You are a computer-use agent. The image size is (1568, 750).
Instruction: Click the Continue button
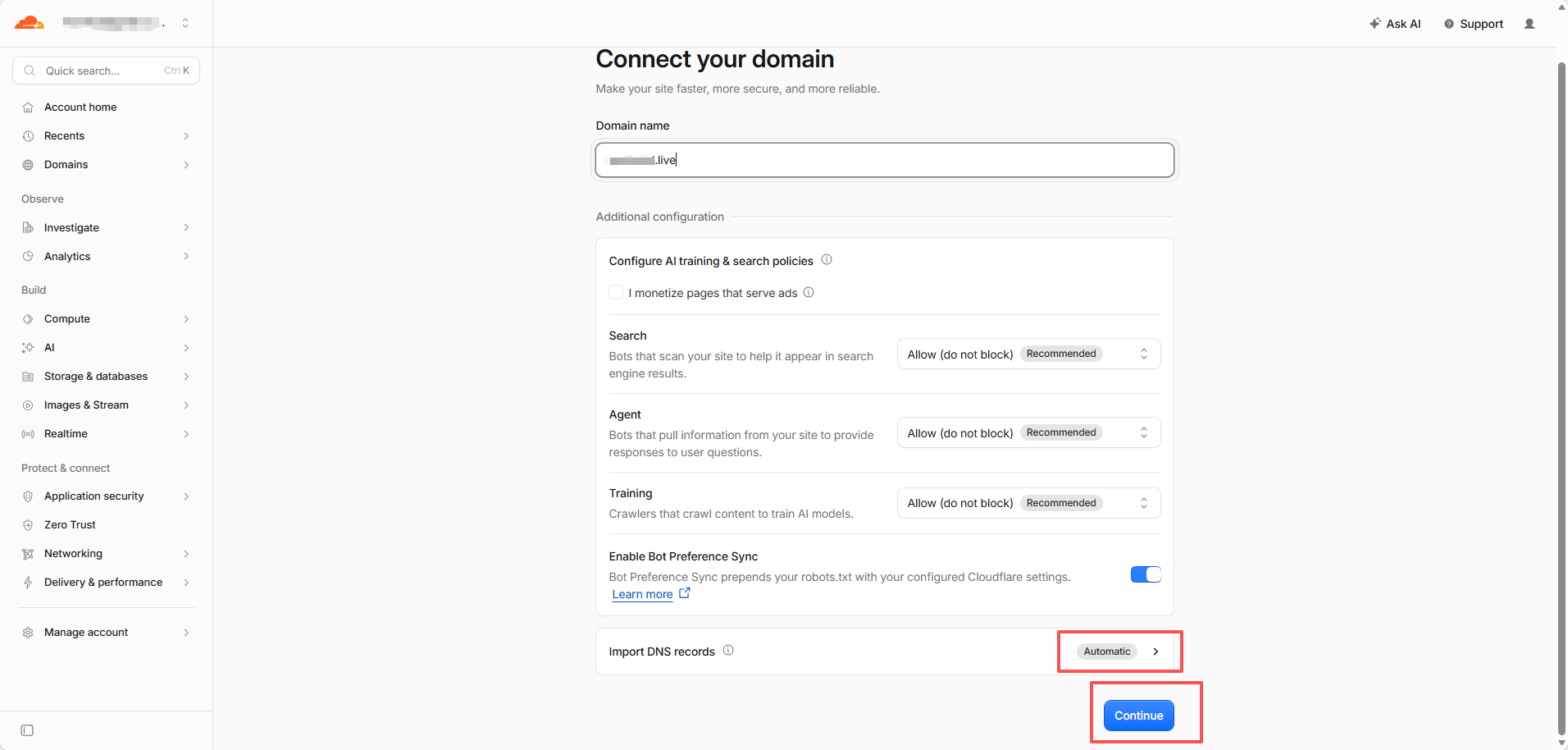pos(1138,716)
